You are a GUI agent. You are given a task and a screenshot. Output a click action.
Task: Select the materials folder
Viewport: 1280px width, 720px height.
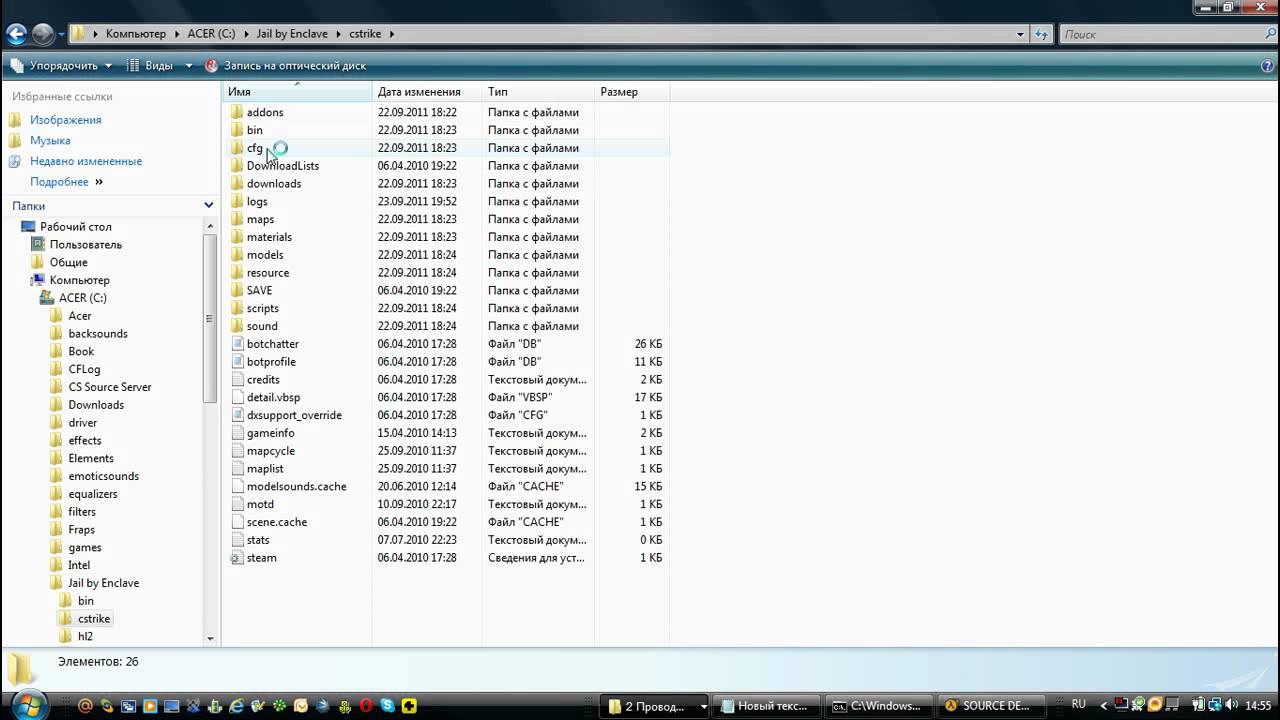pyautogui.click(x=269, y=237)
